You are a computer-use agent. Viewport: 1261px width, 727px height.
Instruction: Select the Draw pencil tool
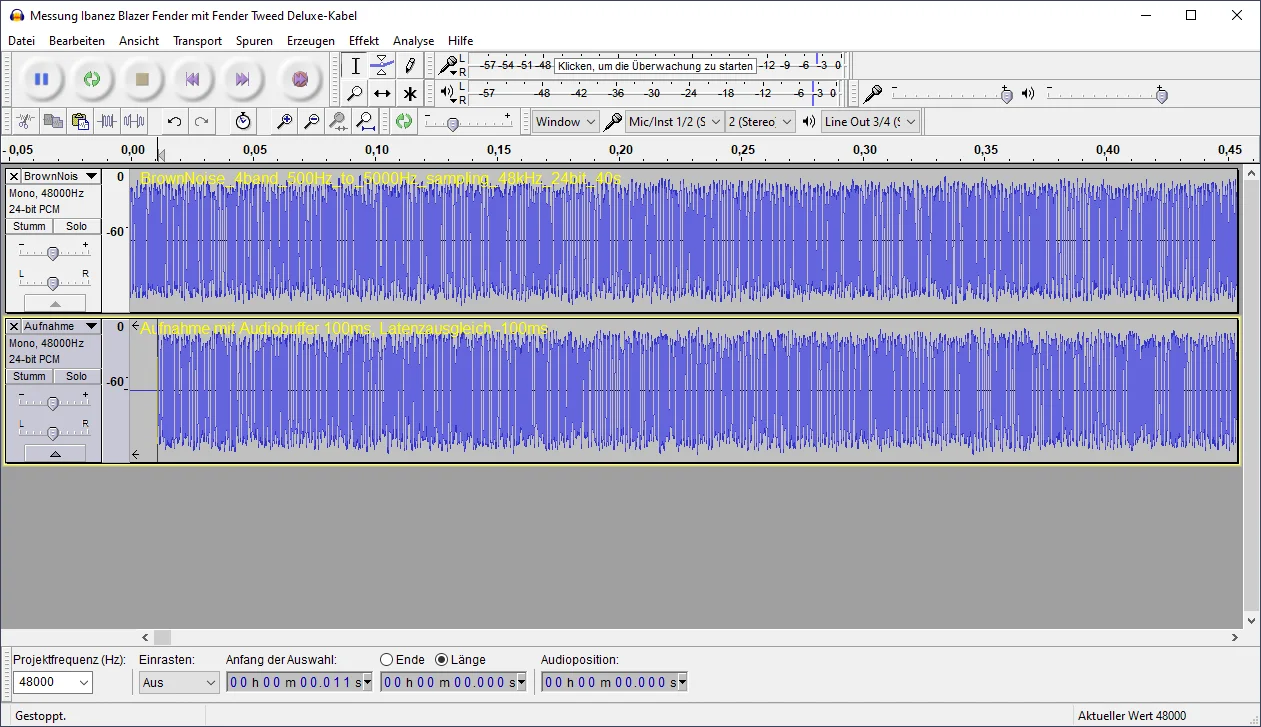pos(409,66)
